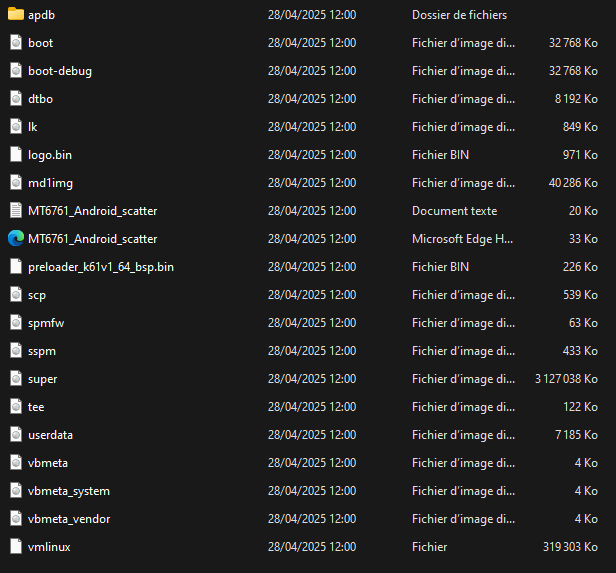Image resolution: width=616 pixels, height=573 pixels.
Task: Select the preloader_k61v1_64_bsp.bin file icon
Action: pyautogui.click(x=16, y=266)
